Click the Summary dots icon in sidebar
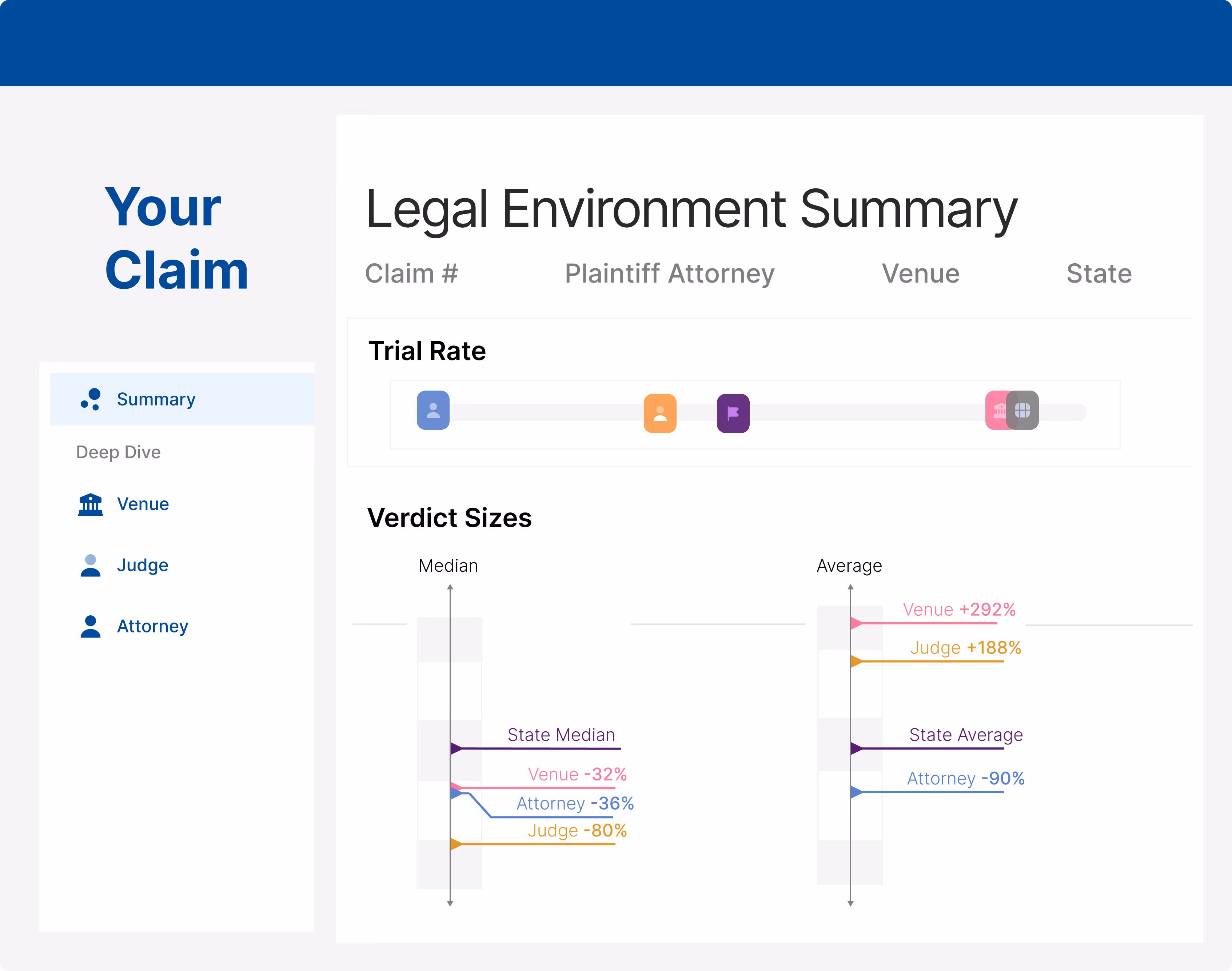Viewport: 1232px width, 971px height. coord(91,399)
